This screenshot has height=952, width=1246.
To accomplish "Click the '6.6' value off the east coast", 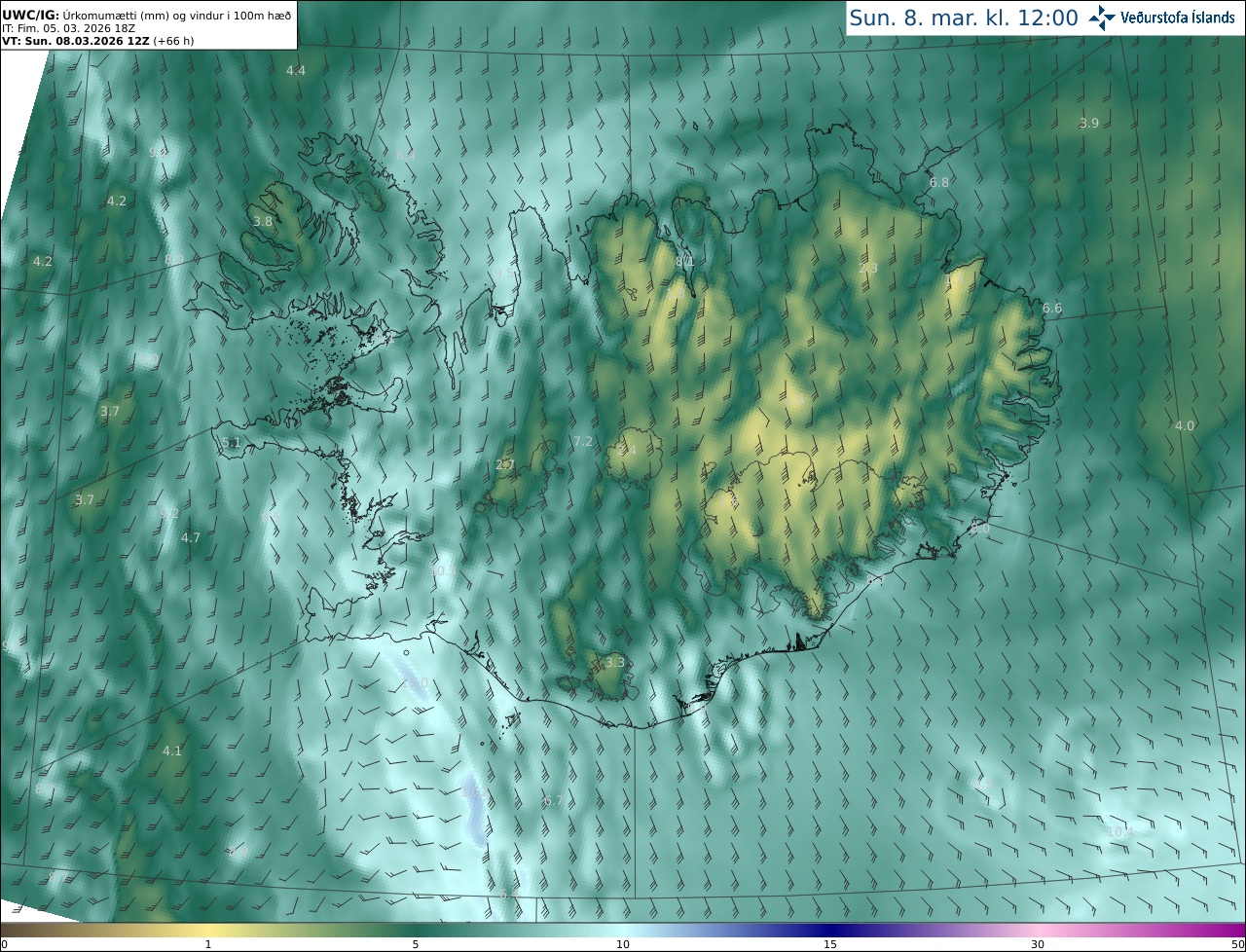I will tap(1052, 309).
